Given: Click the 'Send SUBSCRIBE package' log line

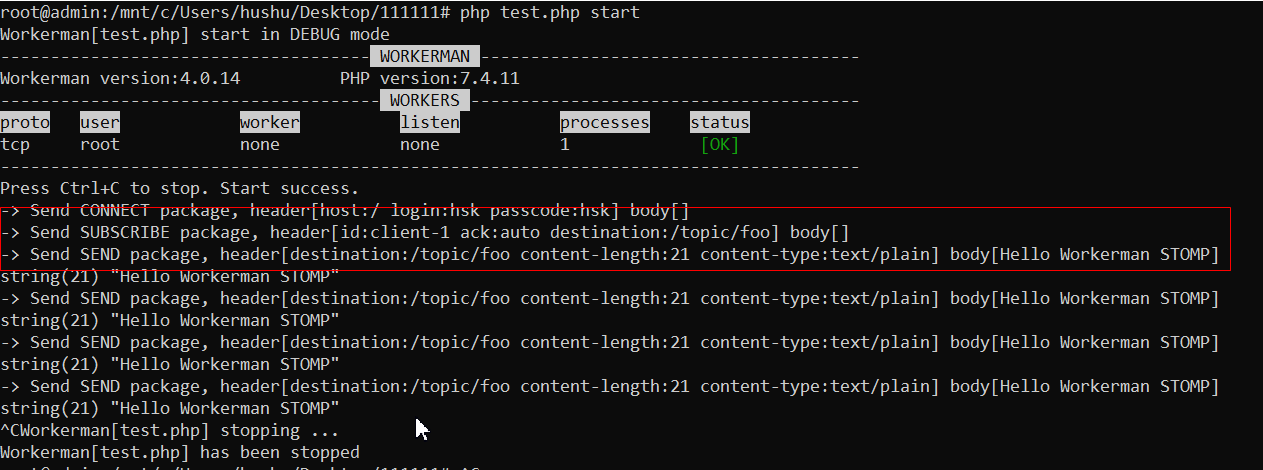Looking at the screenshot, I should pyautogui.click(x=425, y=233).
